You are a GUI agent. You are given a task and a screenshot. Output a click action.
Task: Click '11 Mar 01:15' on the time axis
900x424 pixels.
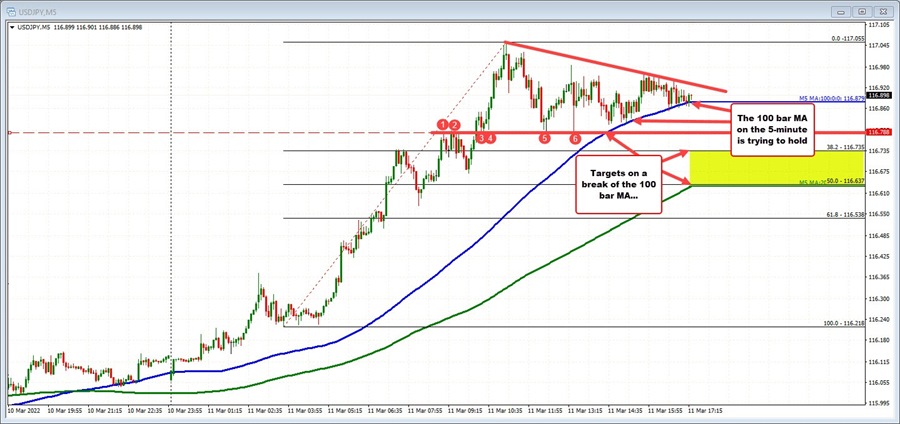[223, 411]
